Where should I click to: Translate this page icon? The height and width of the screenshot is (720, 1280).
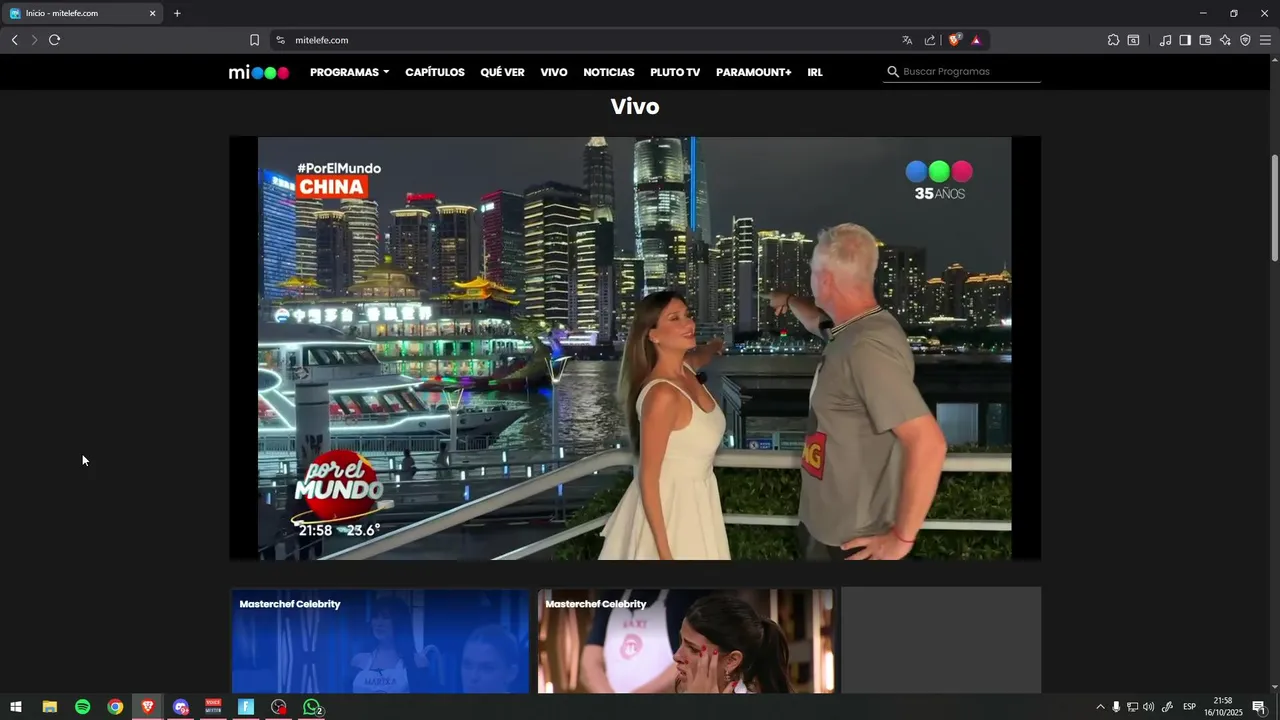pyautogui.click(x=907, y=40)
